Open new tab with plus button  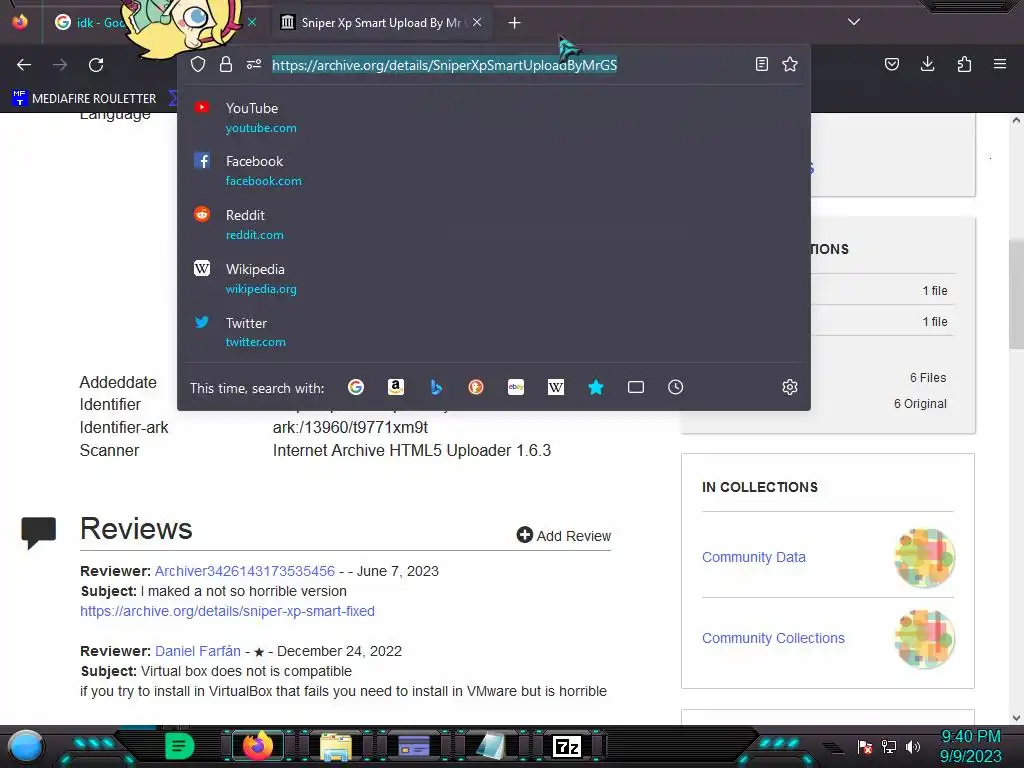(515, 23)
